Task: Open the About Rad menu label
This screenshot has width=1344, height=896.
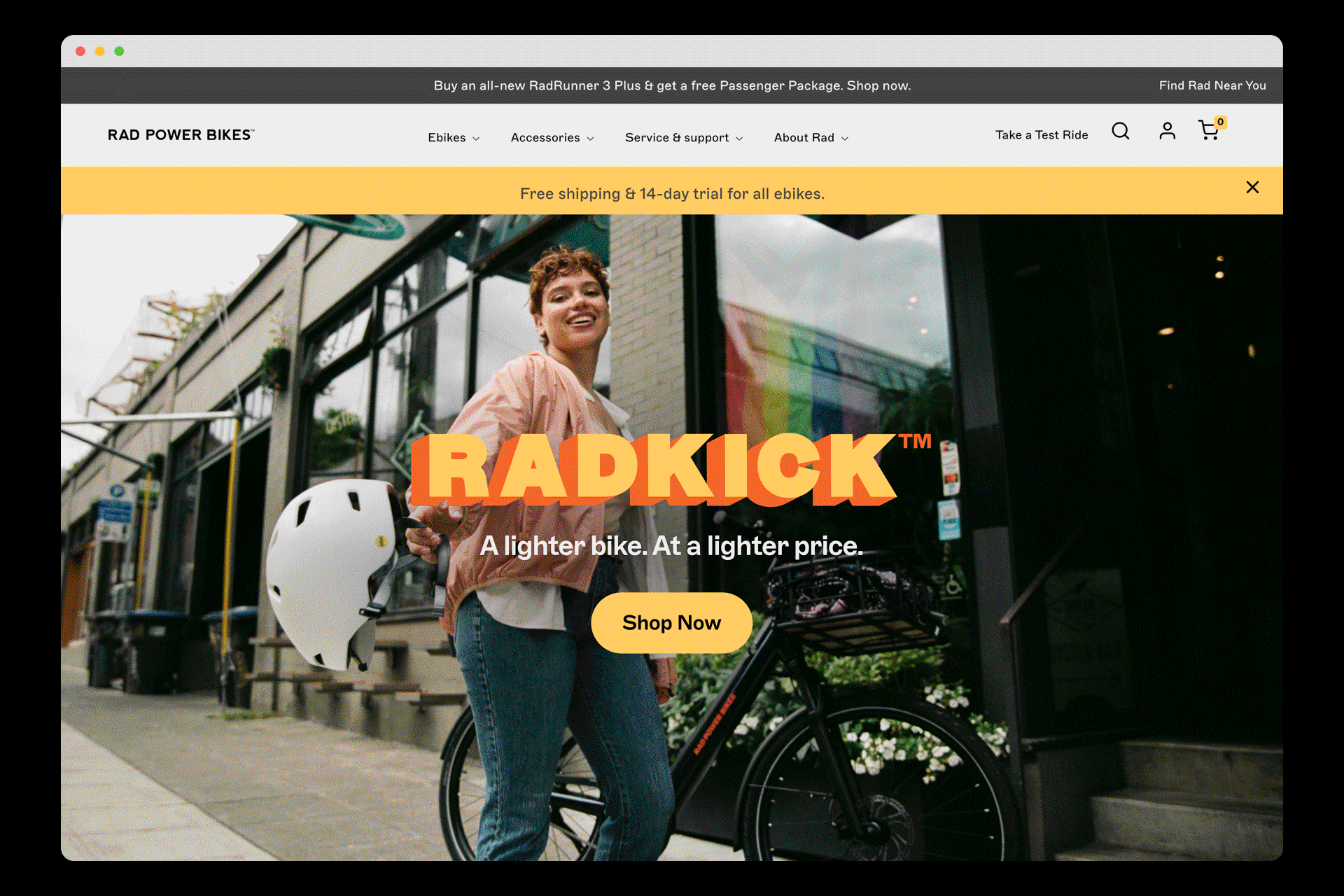Action: point(804,138)
